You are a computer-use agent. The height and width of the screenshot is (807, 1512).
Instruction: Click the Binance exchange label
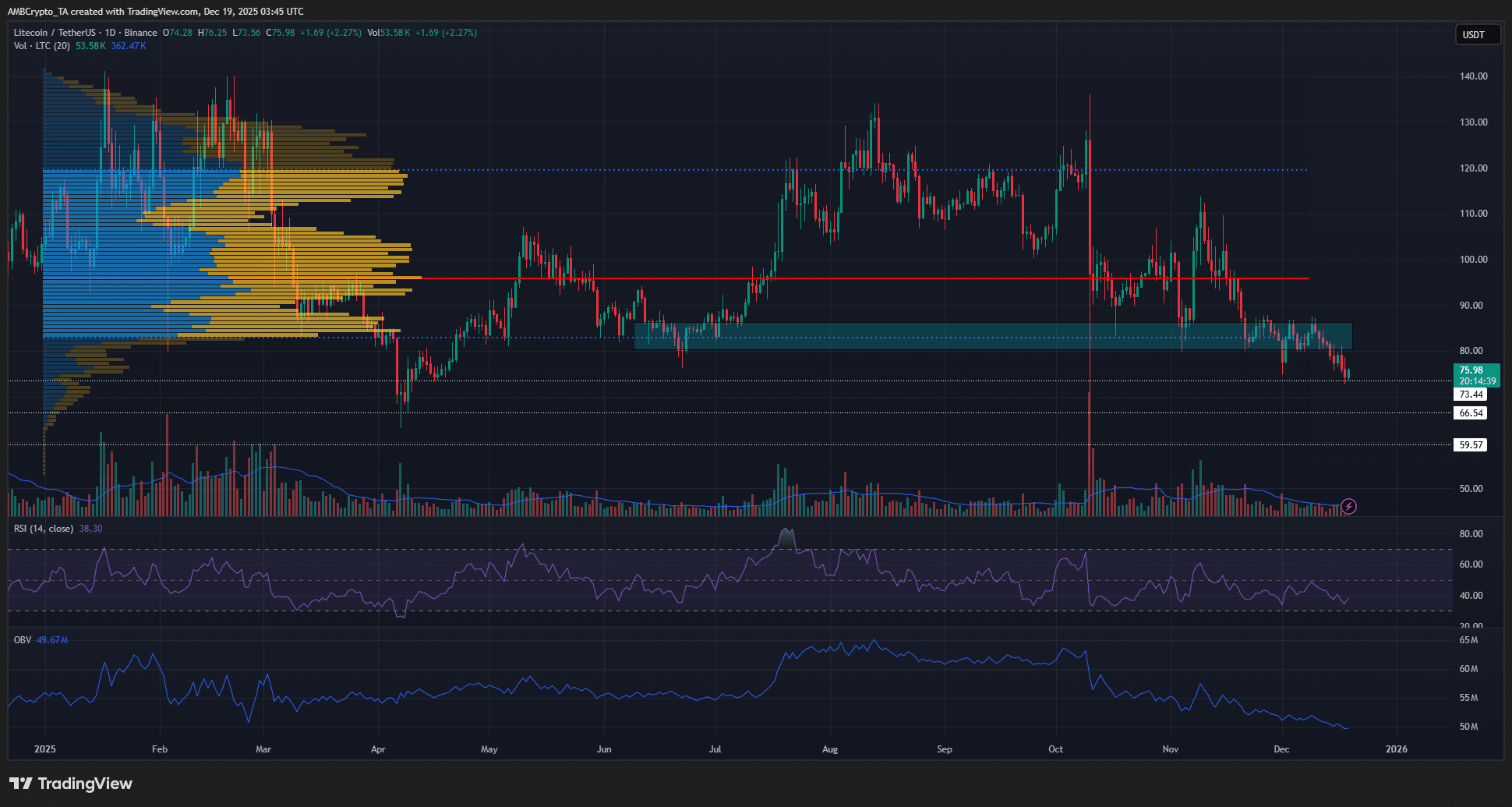(139, 34)
